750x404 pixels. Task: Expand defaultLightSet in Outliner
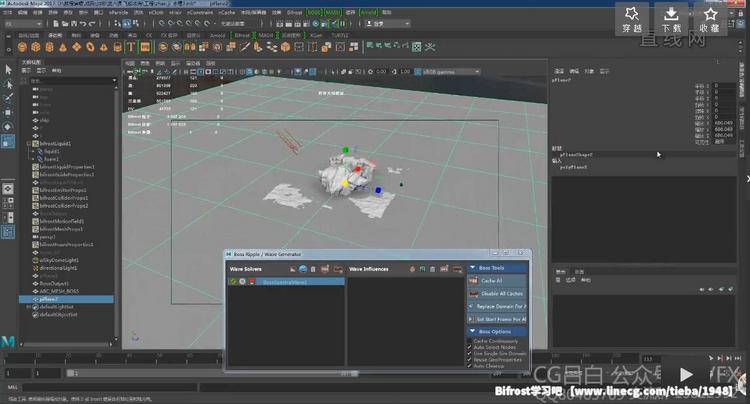tap(28, 307)
